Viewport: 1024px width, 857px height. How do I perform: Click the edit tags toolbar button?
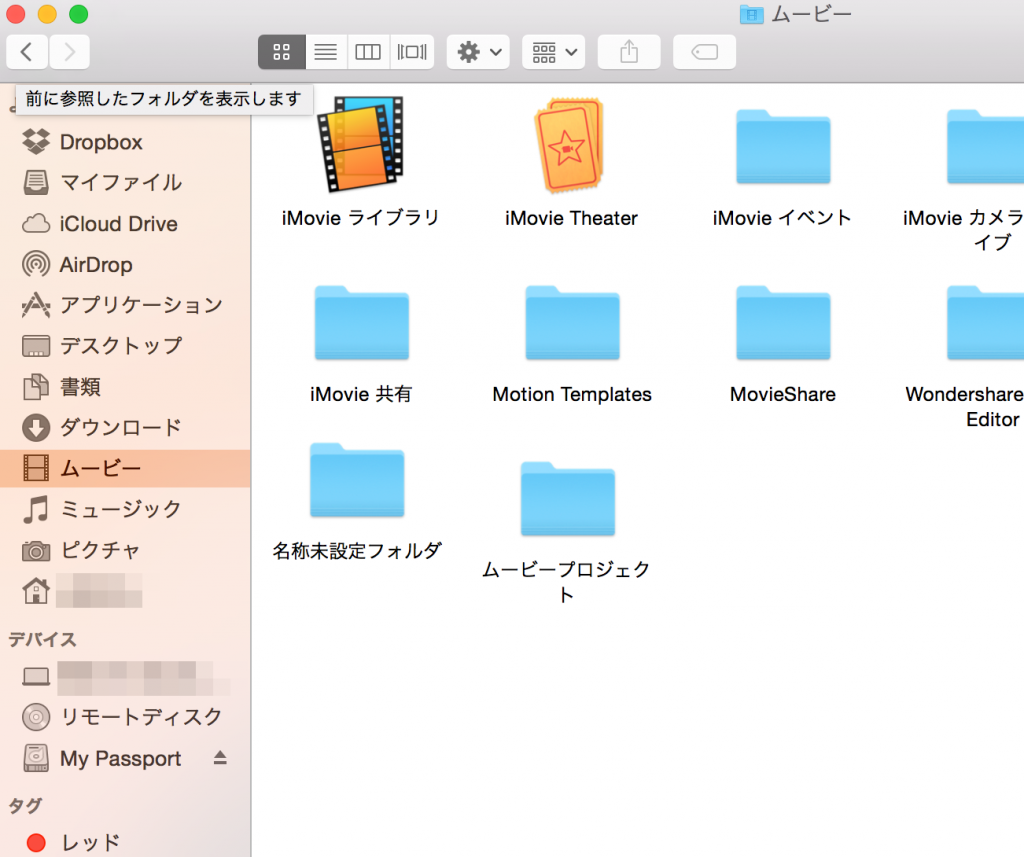point(705,52)
